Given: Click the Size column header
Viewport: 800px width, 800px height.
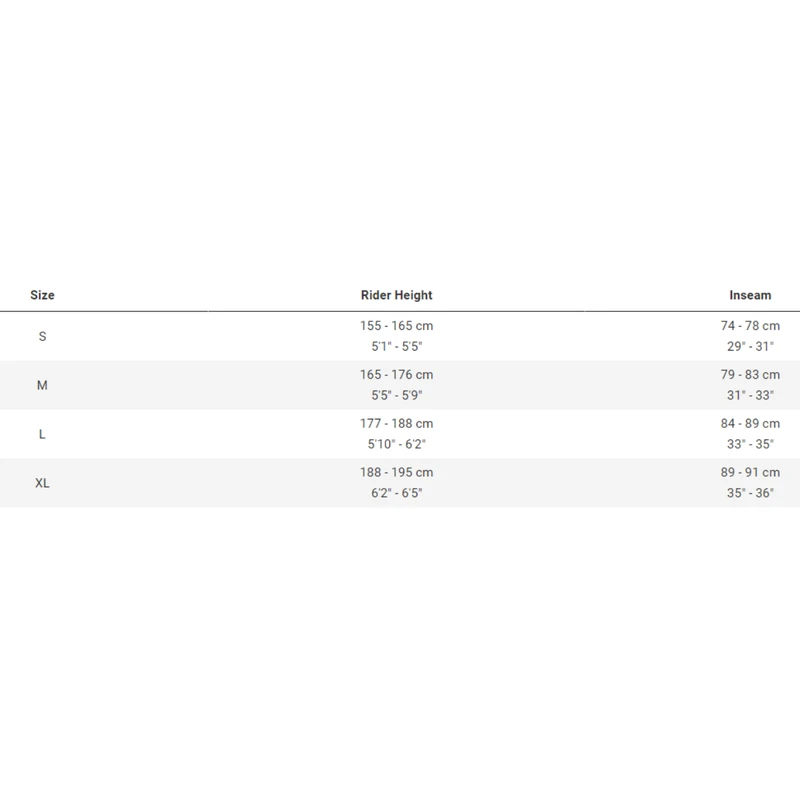Looking at the screenshot, I should pos(42,295).
